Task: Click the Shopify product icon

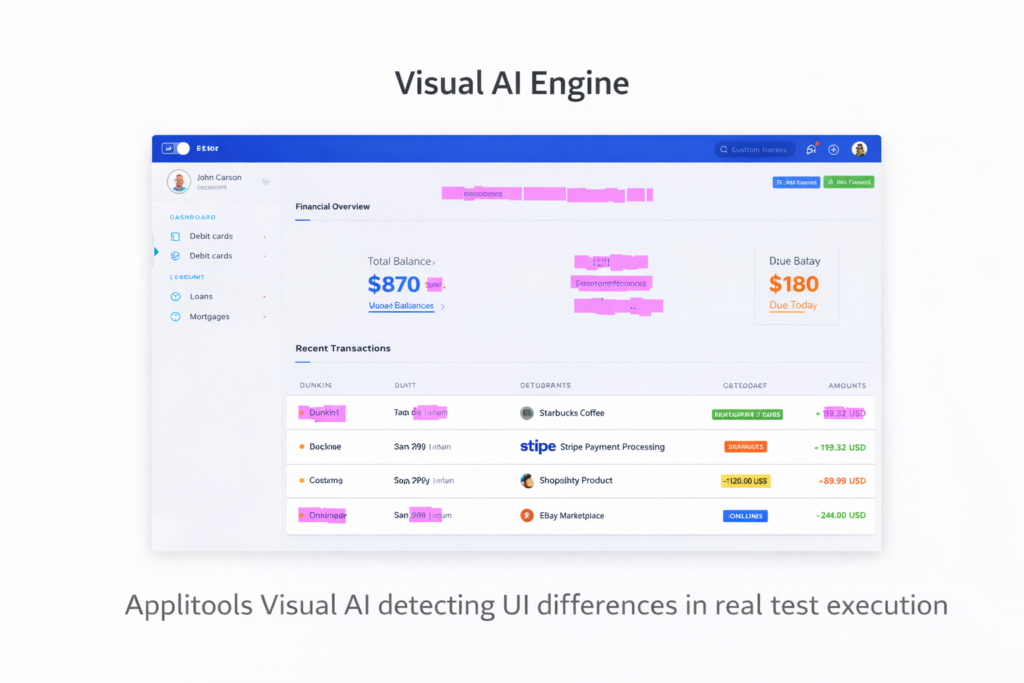Action: [527, 481]
